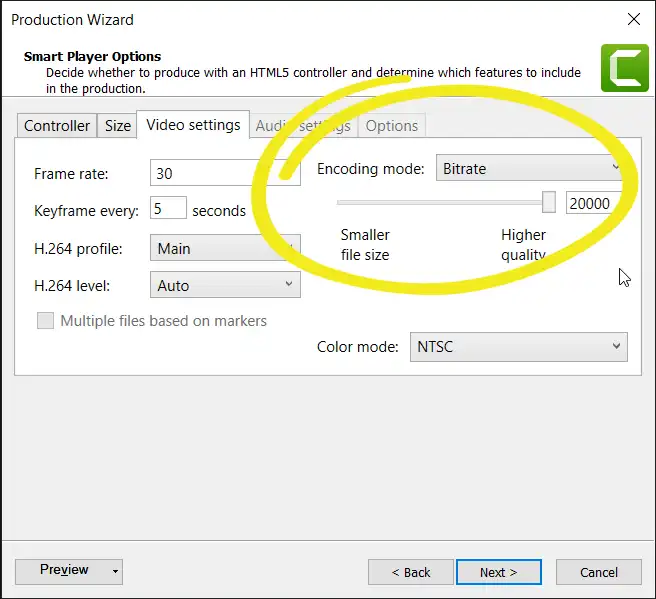The width and height of the screenshot is (656, 599).
Task: Switch to the Controller tab
Action: (x=57, y=126)
